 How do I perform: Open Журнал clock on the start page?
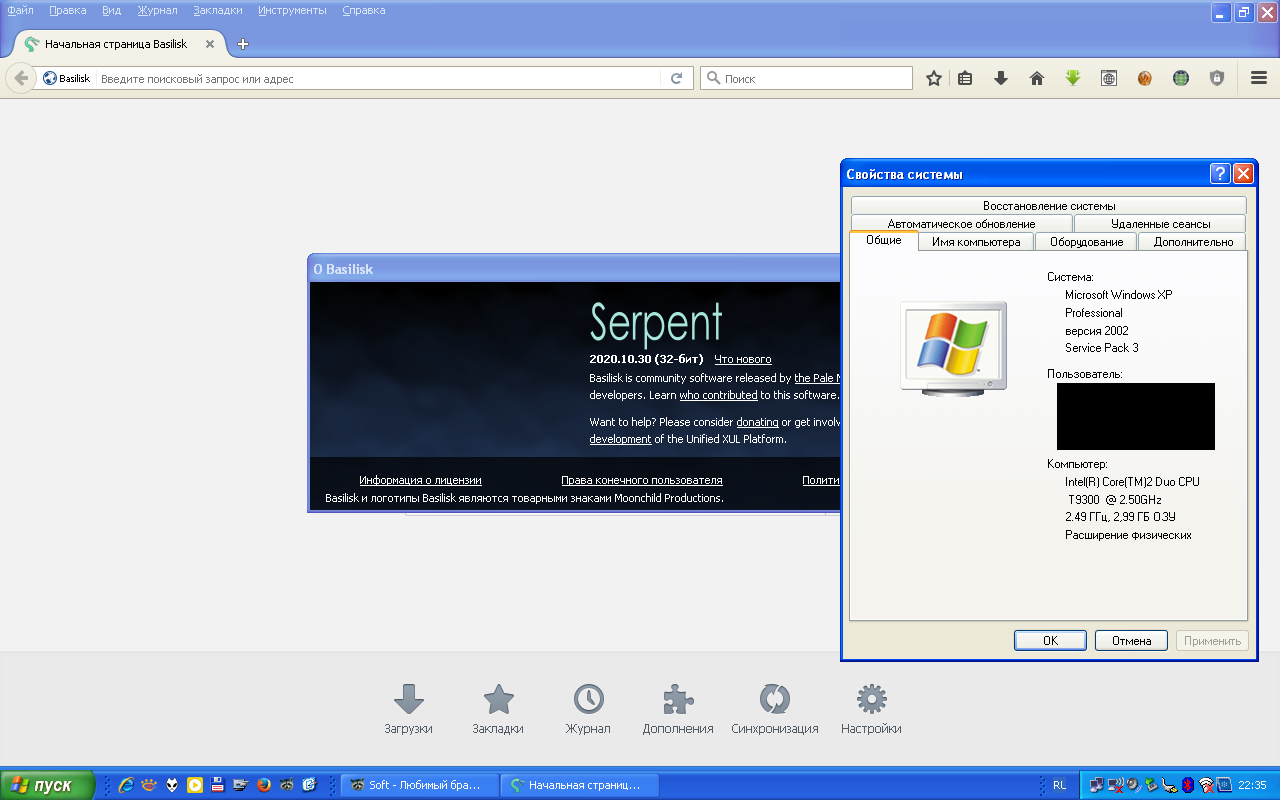(588, 710)
